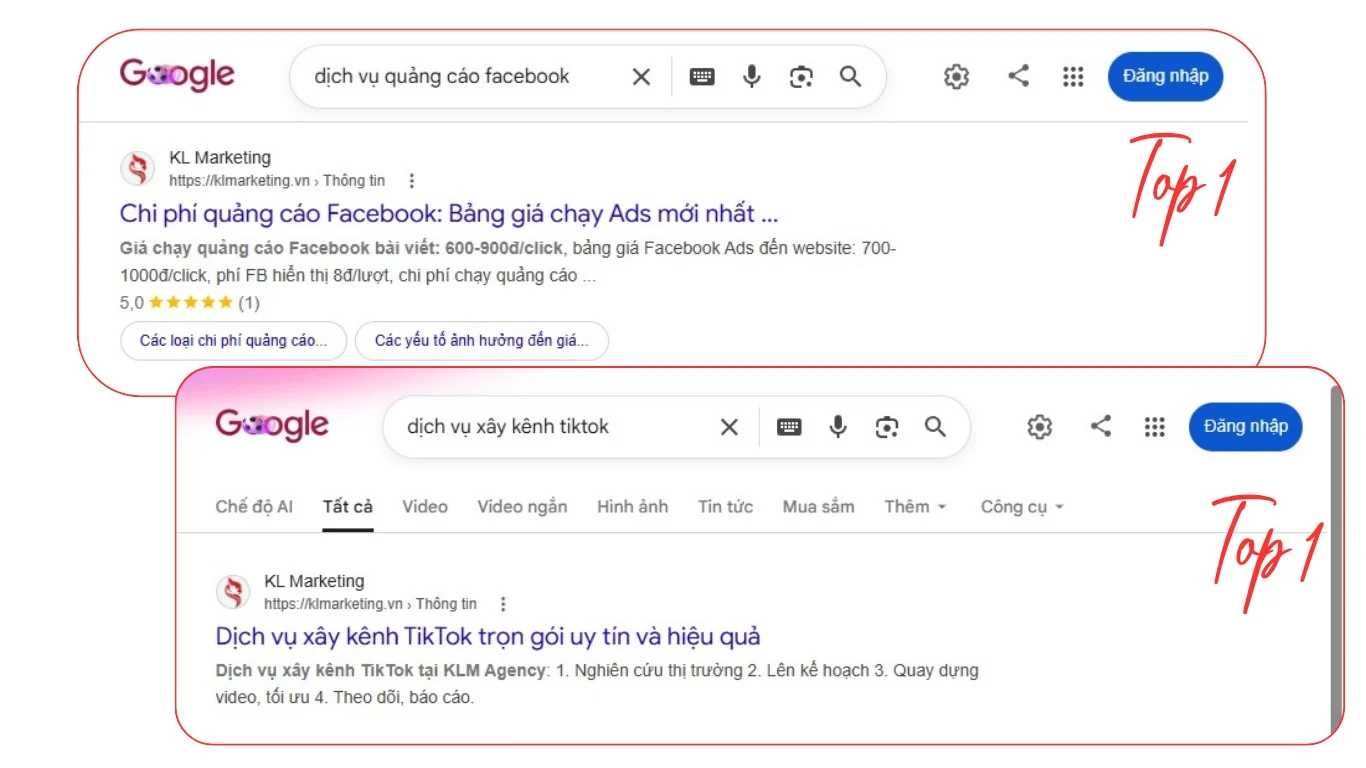This screenshot has height=768, width=1366.
Task: Switch to Video ngắn tab
Action: click(522, 506)
